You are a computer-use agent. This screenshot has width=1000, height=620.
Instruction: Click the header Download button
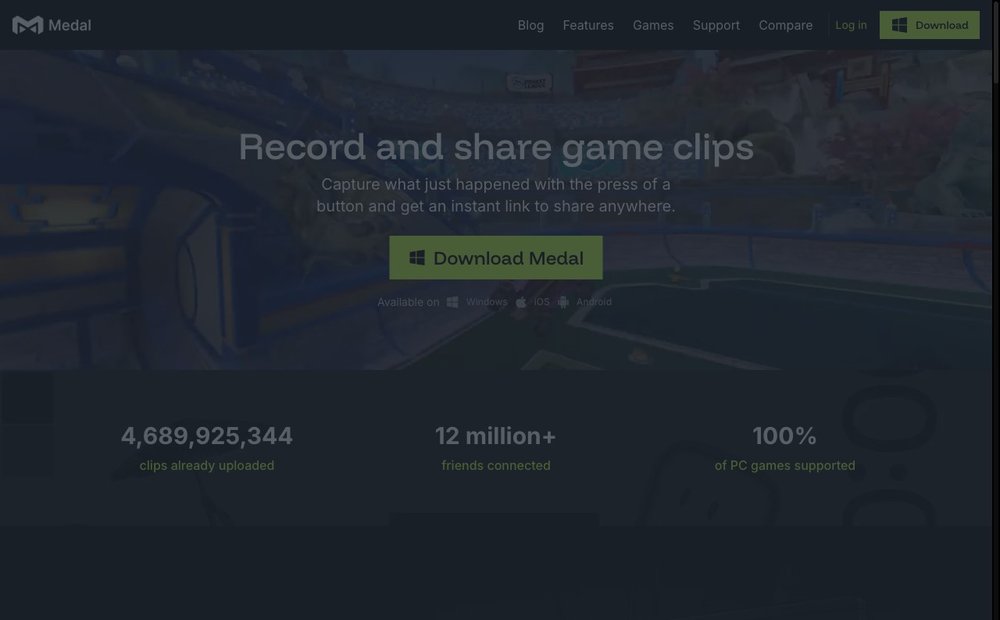[929, 25]
